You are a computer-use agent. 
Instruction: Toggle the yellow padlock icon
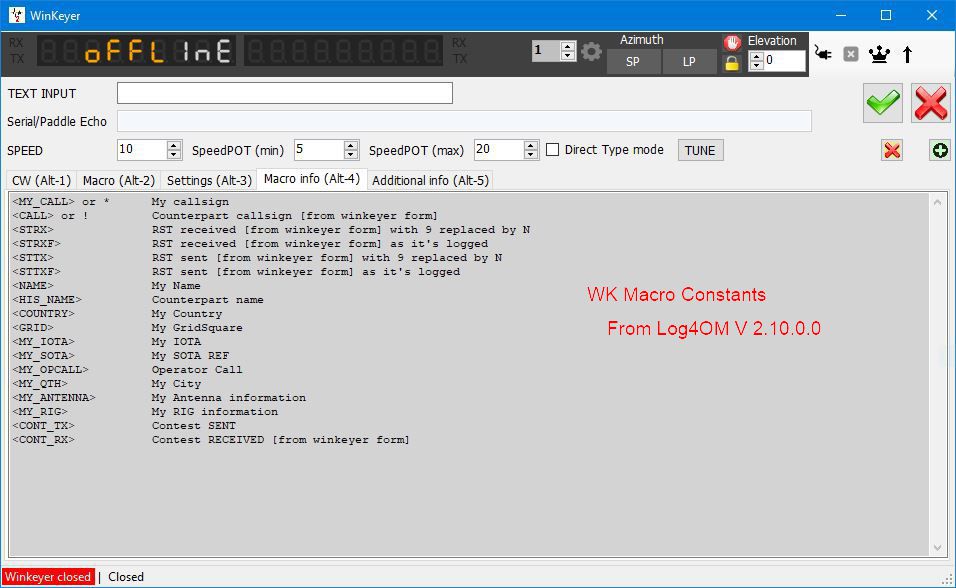pyautogui.click(x=732, y=63)
